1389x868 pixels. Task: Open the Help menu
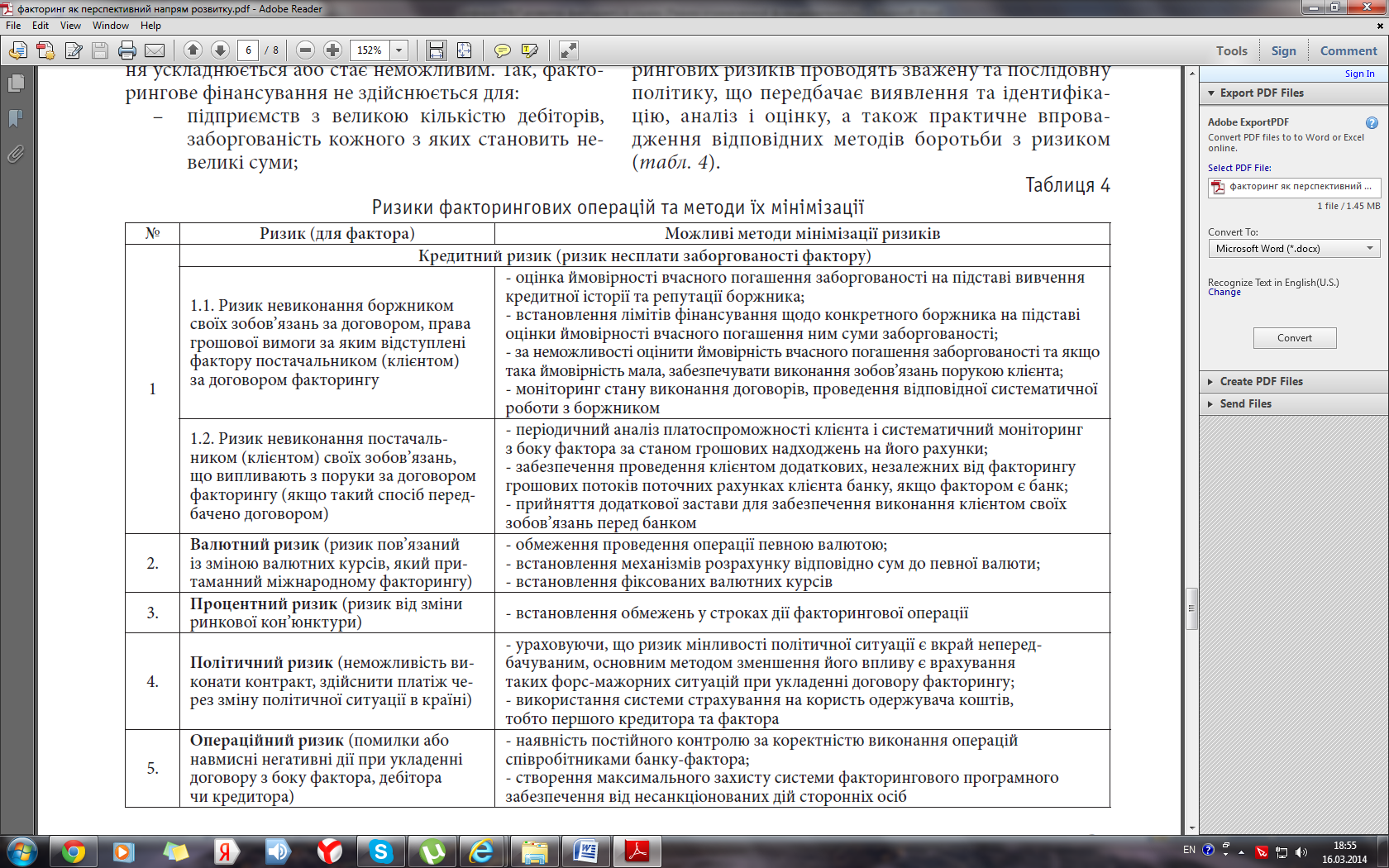(150, 26)
